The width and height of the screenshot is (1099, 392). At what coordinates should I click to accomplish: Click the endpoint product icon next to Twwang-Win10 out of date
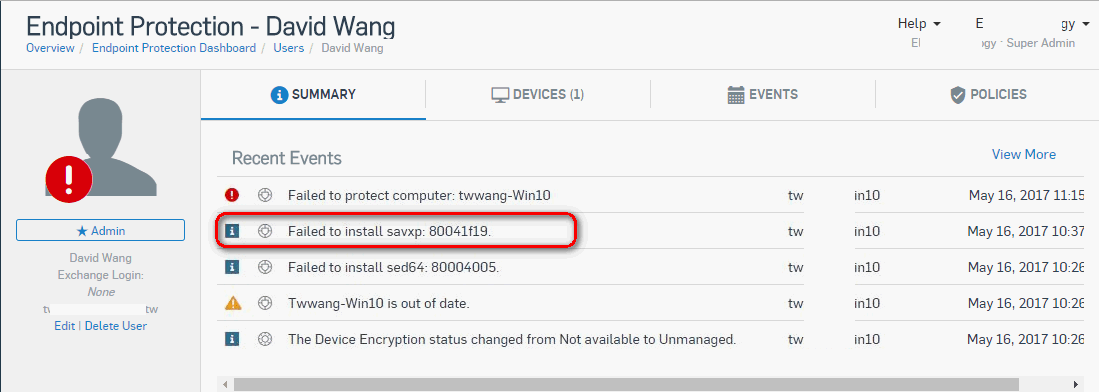(264, 304)
